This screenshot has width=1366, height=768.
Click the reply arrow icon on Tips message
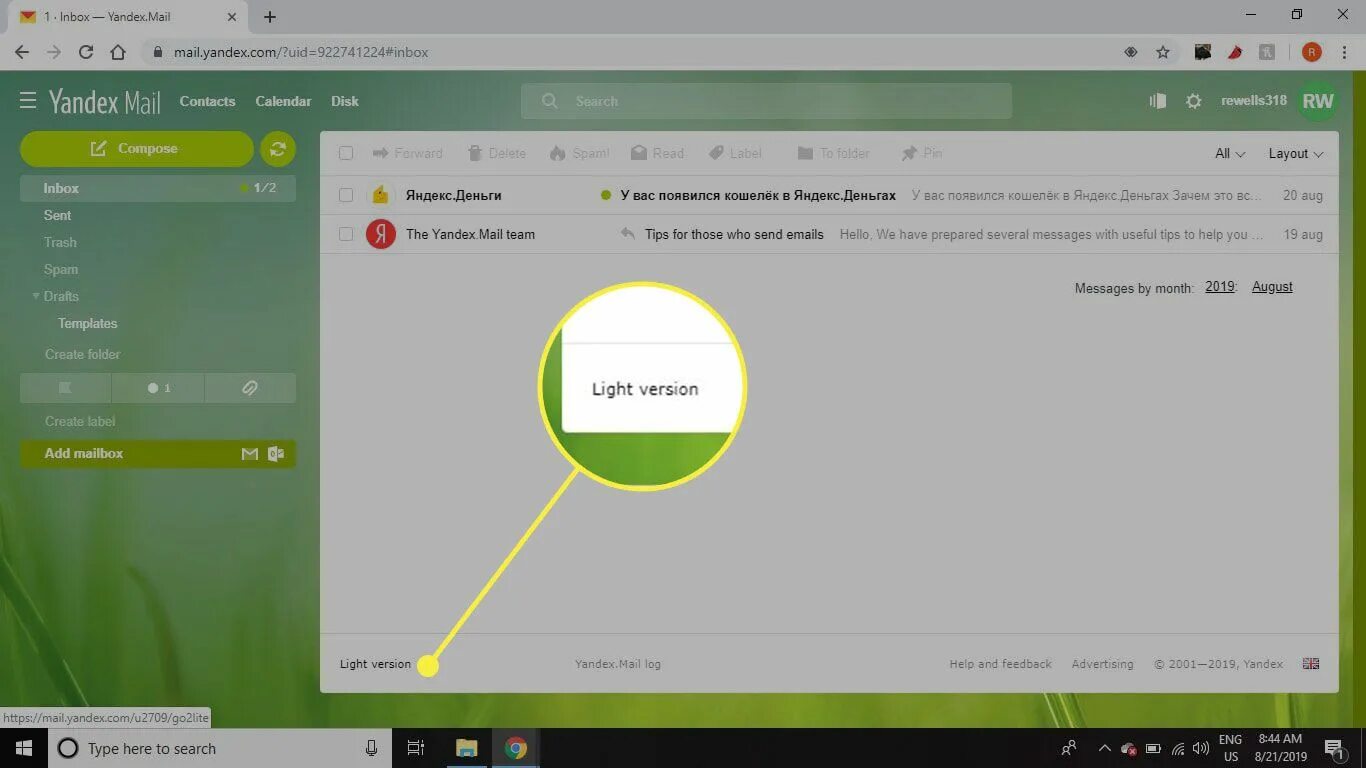(x=627, y=234)
